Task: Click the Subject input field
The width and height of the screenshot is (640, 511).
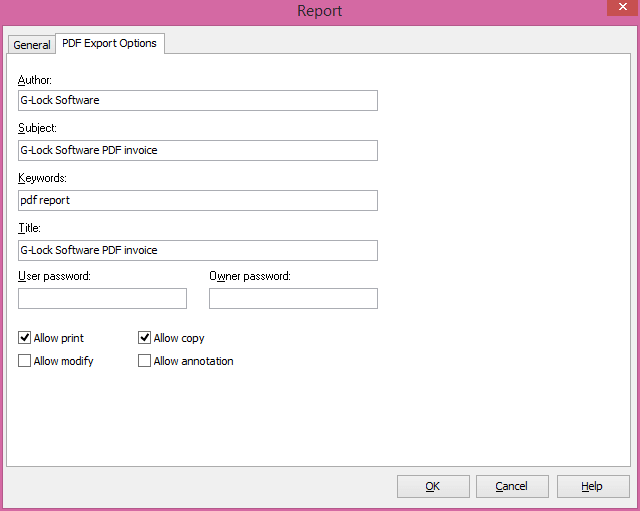Action: point(198,150)
